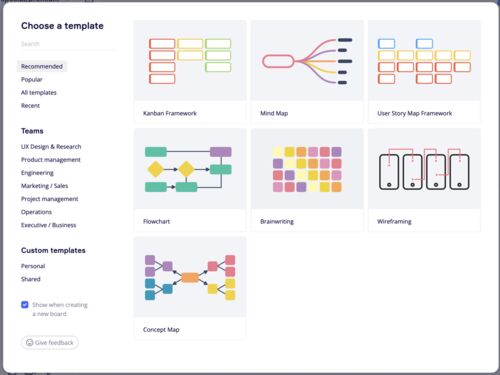This screenshot has width=500, height=375.
Task: Show All templates category
Action: (39, 92)
